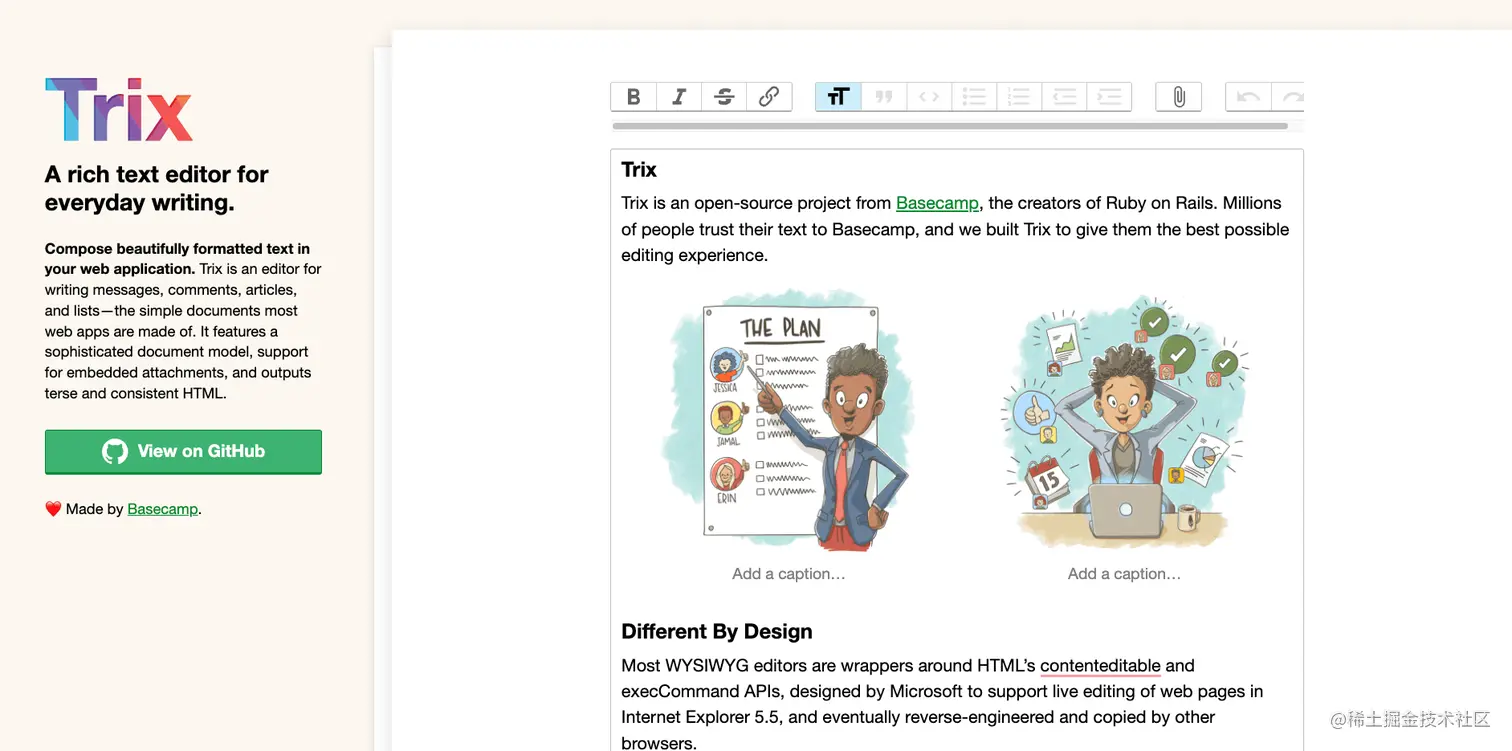Click the Code block icon
Viewport: 1512px width, 751px height.
click(929, 97)
